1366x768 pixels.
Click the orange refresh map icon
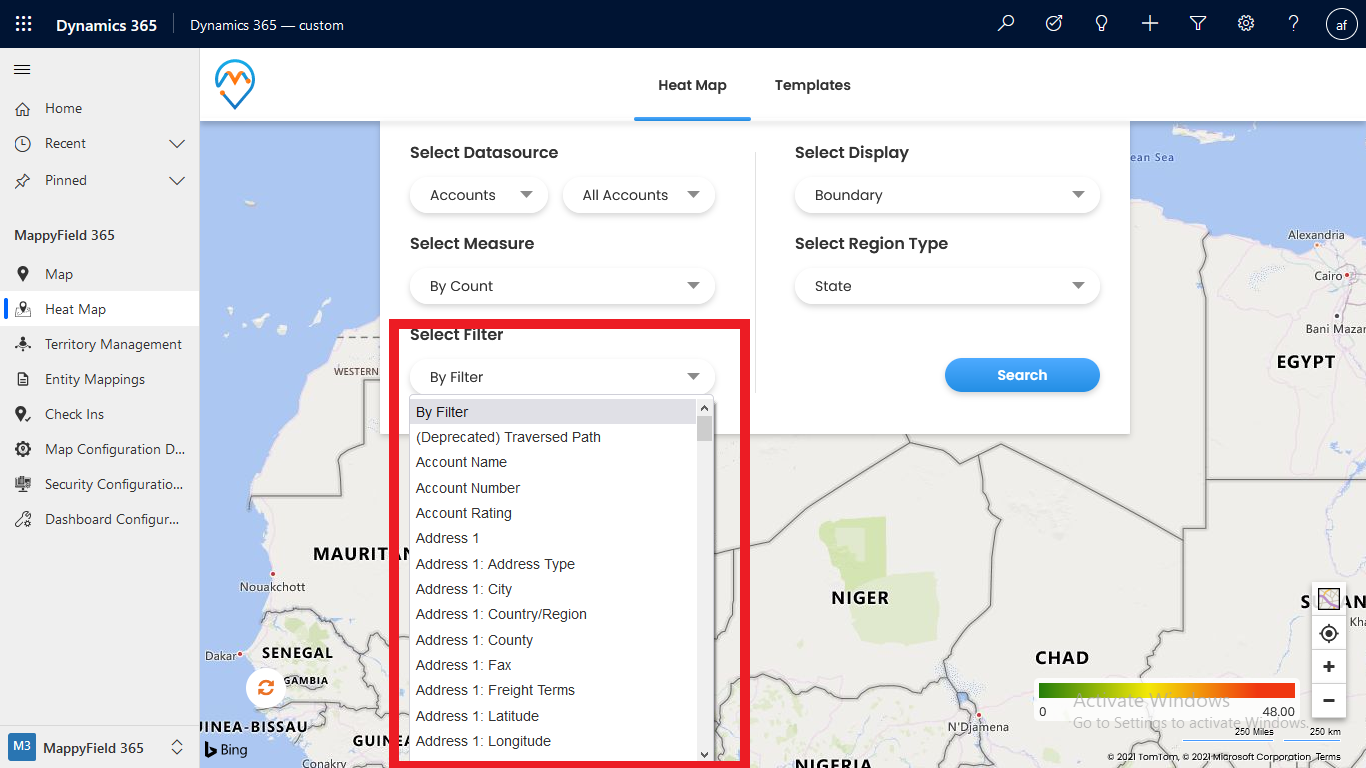coord(265,687)
